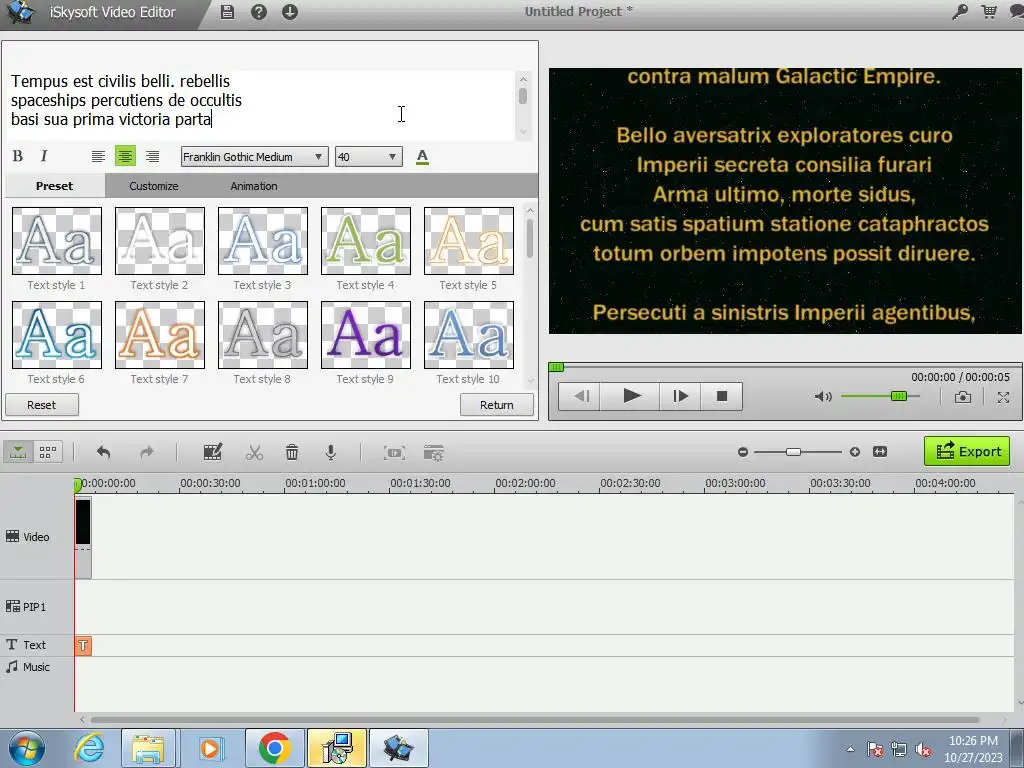The image size is (1024, 768).
Task: Switch to the Preset tab
Action: (x=54, y=186)
